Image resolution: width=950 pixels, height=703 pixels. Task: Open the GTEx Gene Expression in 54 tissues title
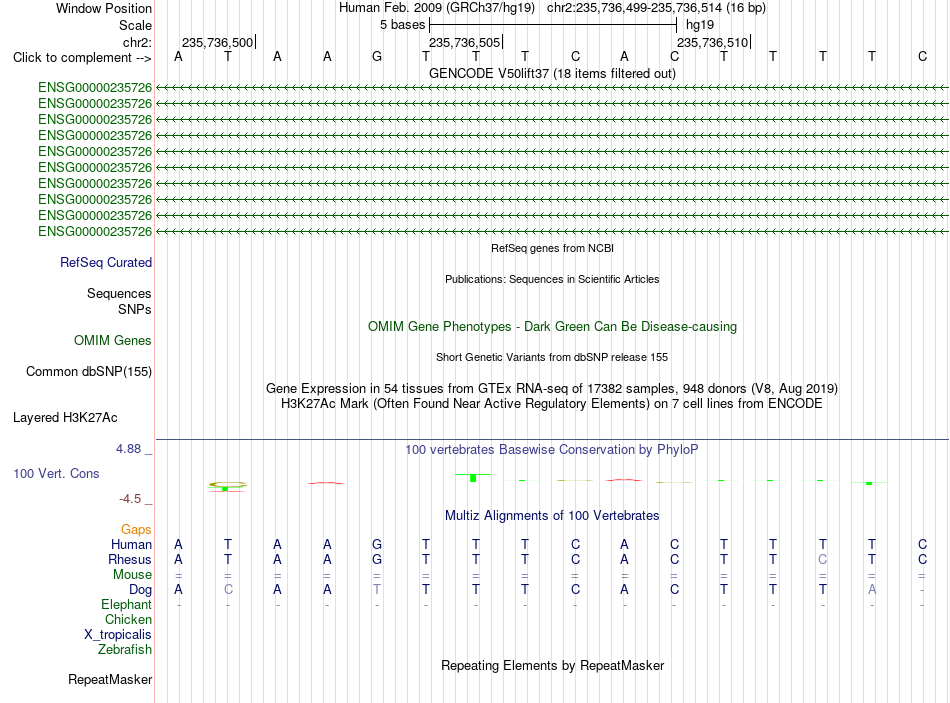coord(552,388)
